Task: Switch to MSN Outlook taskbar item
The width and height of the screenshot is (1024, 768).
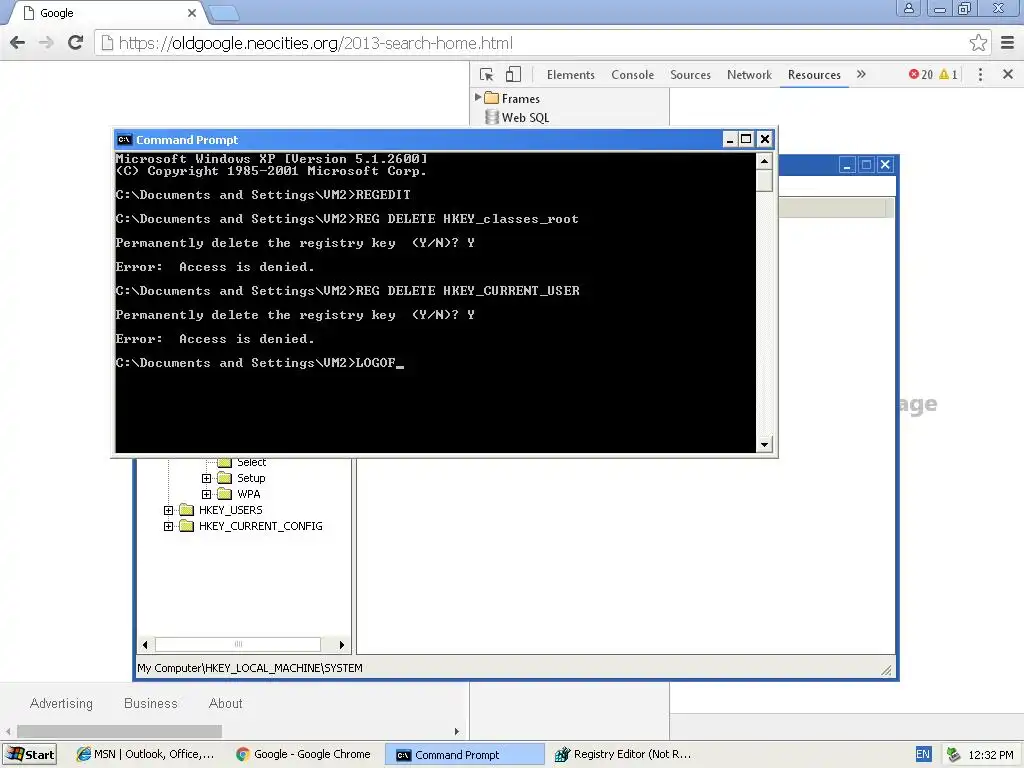Action: [x=145, y=754]
